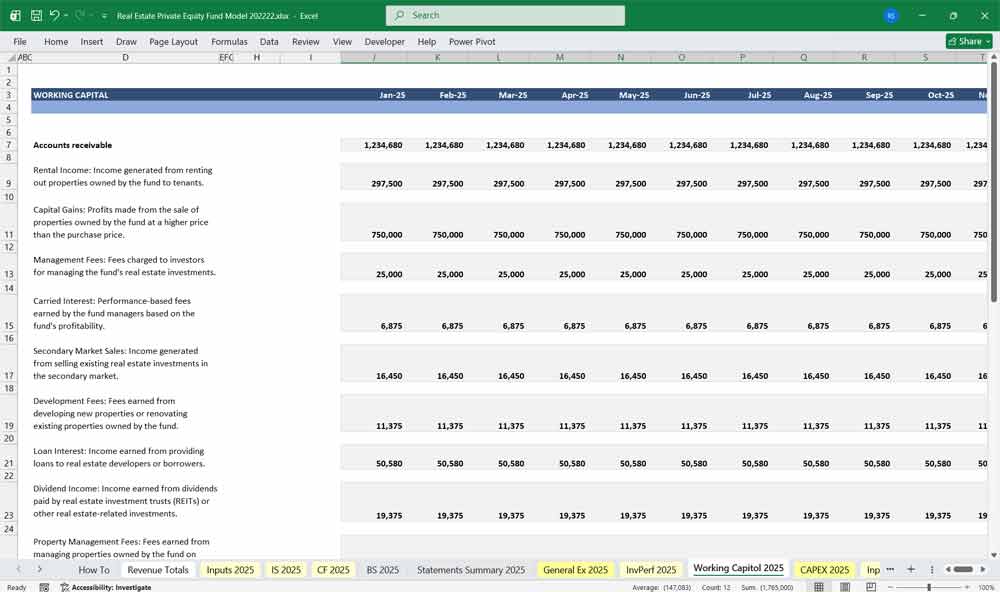The image size is (1000, 592).
Task: Click the Search box in the title bar
Action: 505,15
